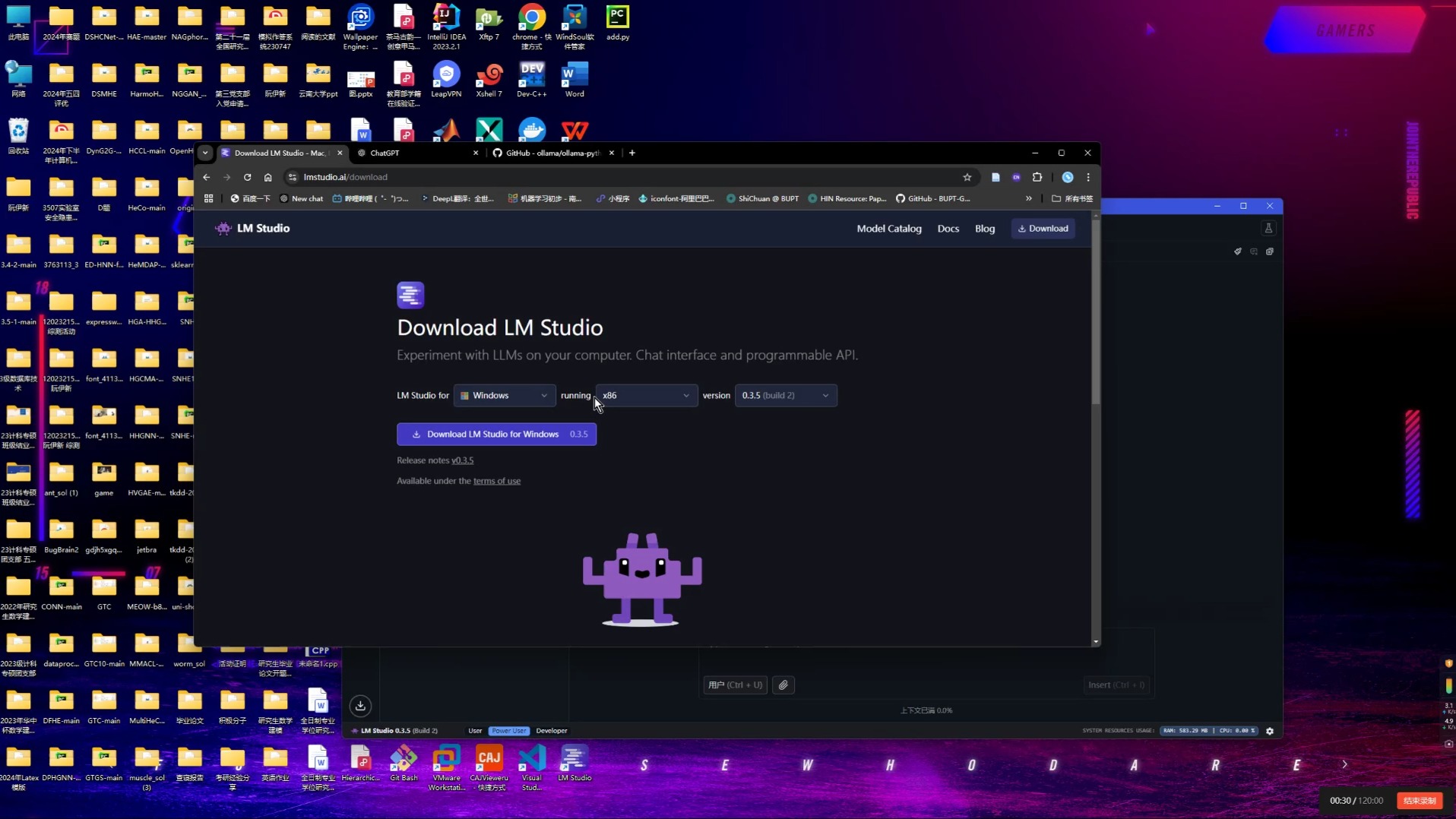Open the 'LM Studio for Windows' dropdown

pos(504,395)
